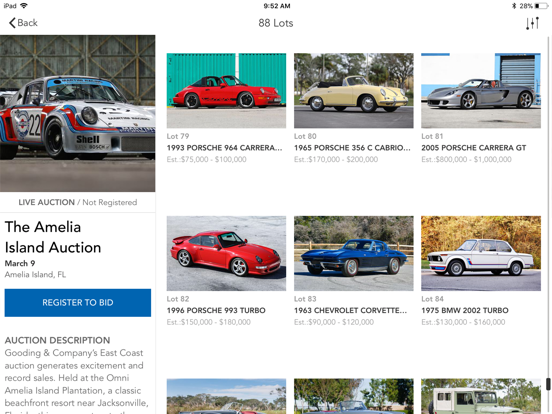Open Lot 79 red Porsche 964 photo
This screenshot has width=552, height=414.
pos(226,90)
